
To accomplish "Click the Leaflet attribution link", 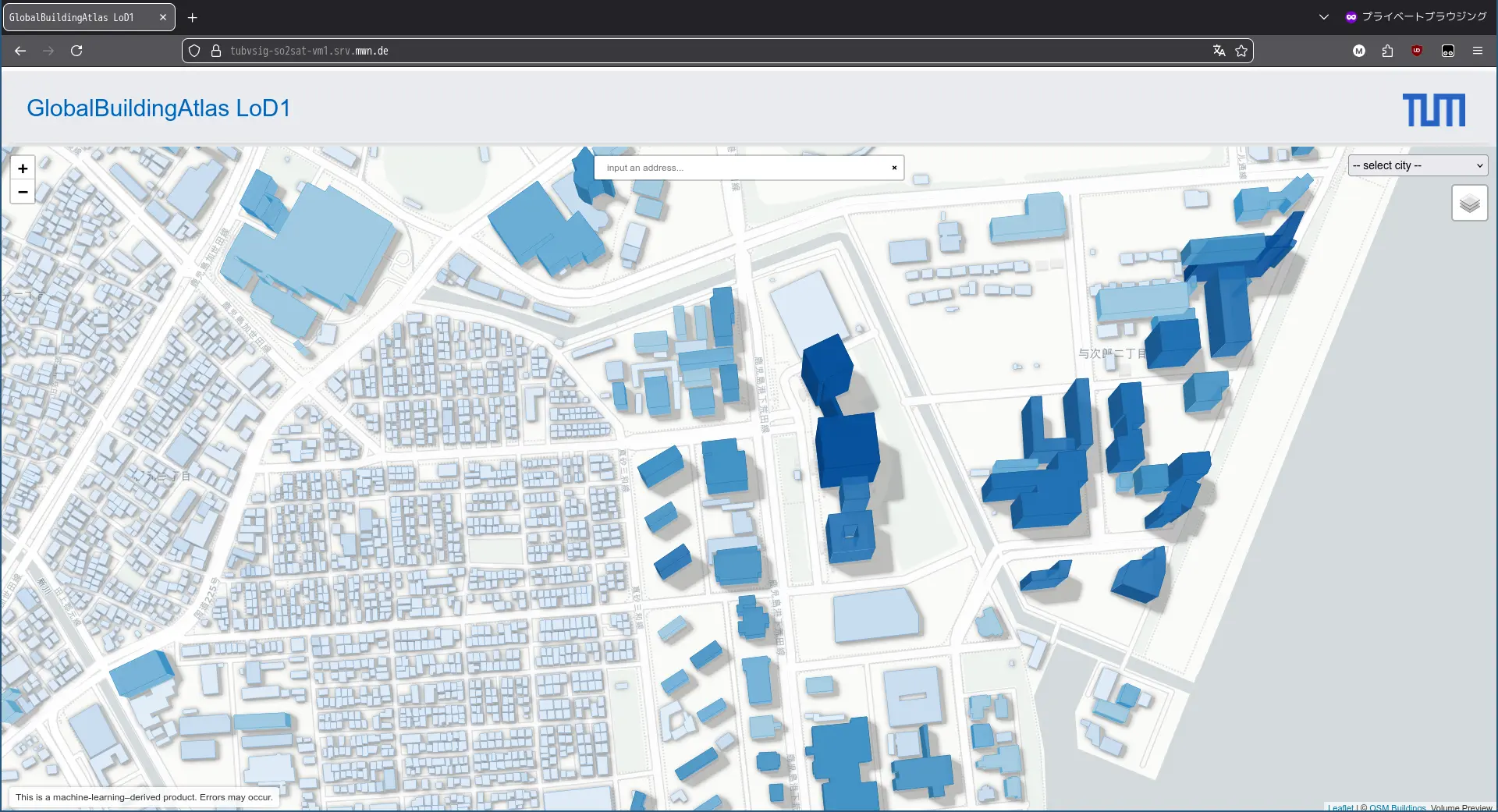I will [x=1340, y=807].
